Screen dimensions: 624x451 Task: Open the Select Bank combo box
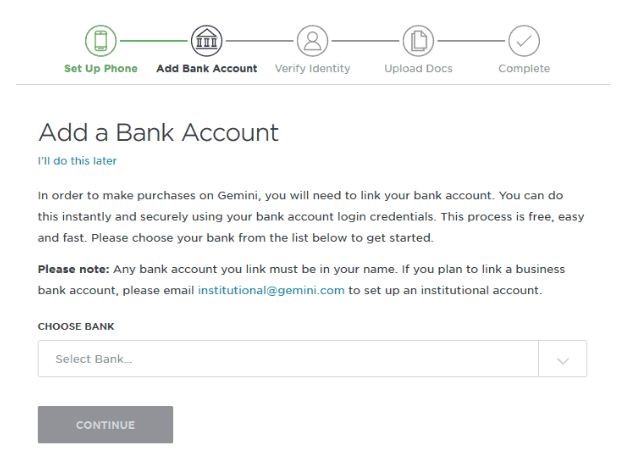(312, 359)
